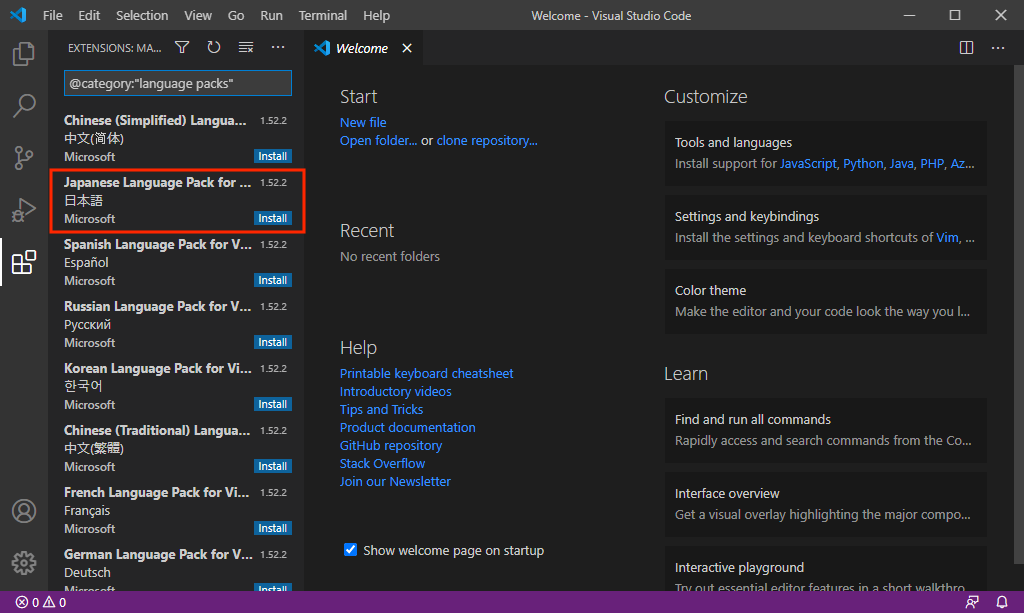This screenshot has width=1024, height=613.
Task: Open the Explorer view in activity bar
Action: [x=24, y=54]
